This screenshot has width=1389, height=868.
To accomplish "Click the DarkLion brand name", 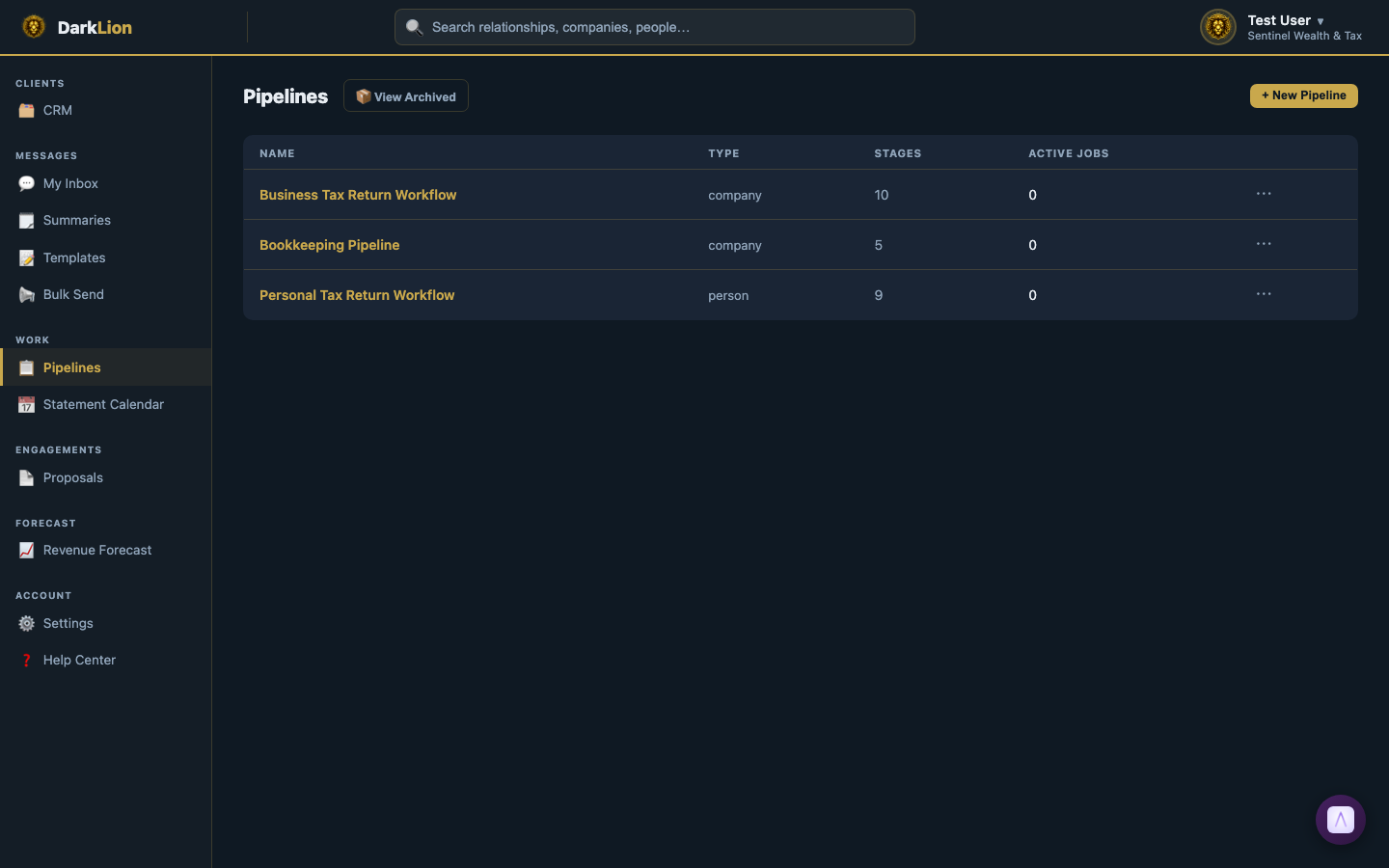I will (x=95, y=27).
